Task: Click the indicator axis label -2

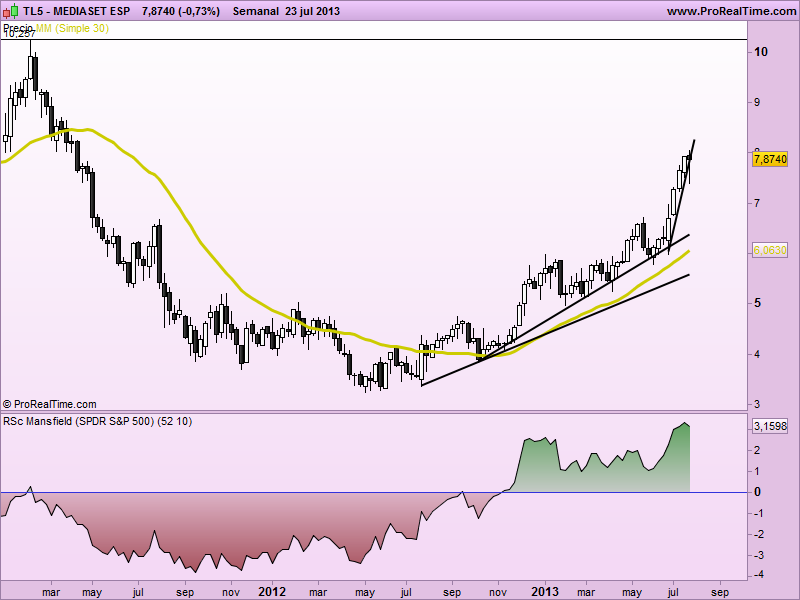Action: [x=759, y=534]
